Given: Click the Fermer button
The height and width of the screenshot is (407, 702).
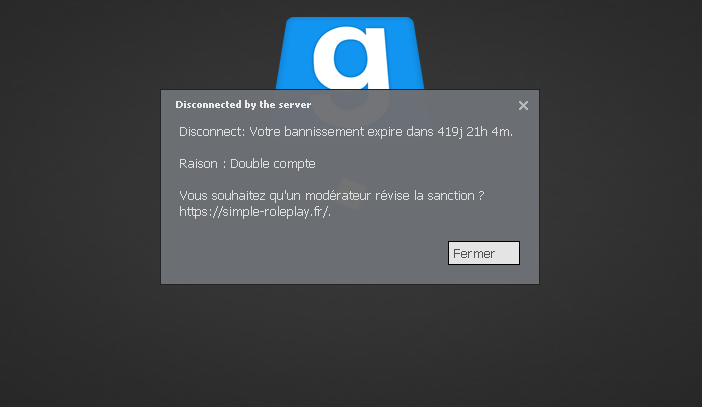Looking at the screenshot, I should (x=484, y=253).
